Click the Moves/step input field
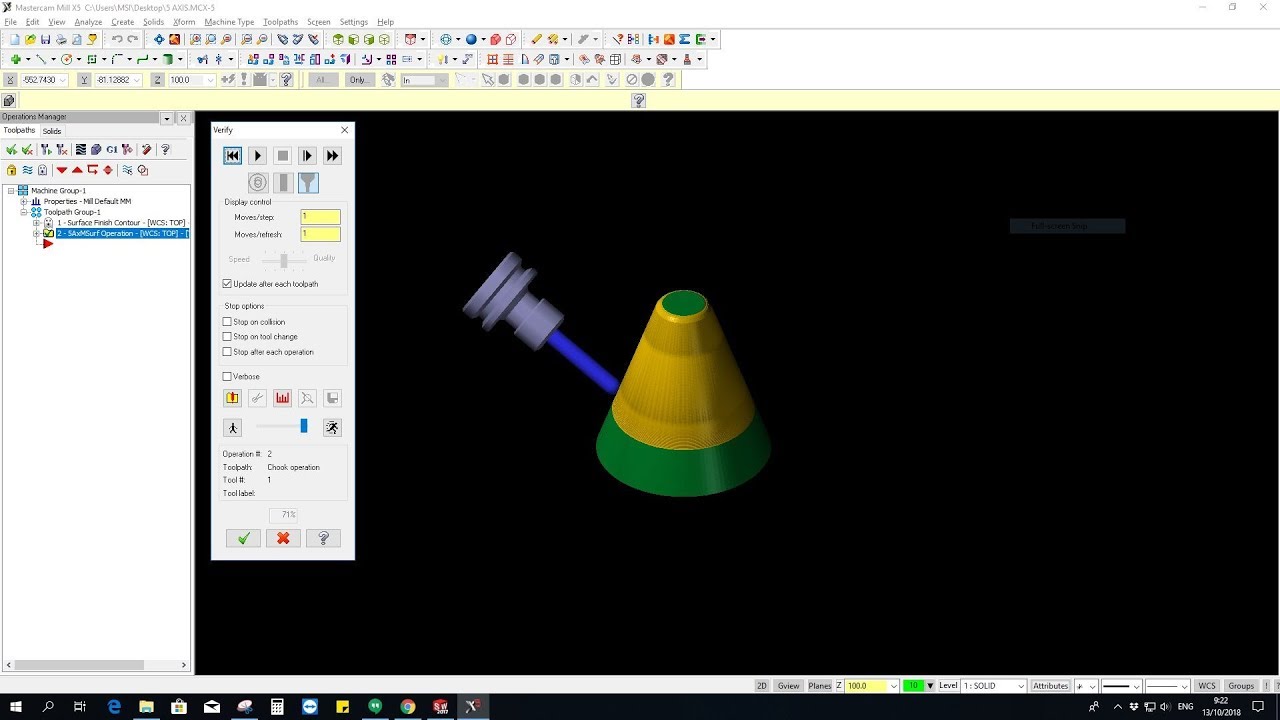The image size is (1280, 720). pos(320,217)
